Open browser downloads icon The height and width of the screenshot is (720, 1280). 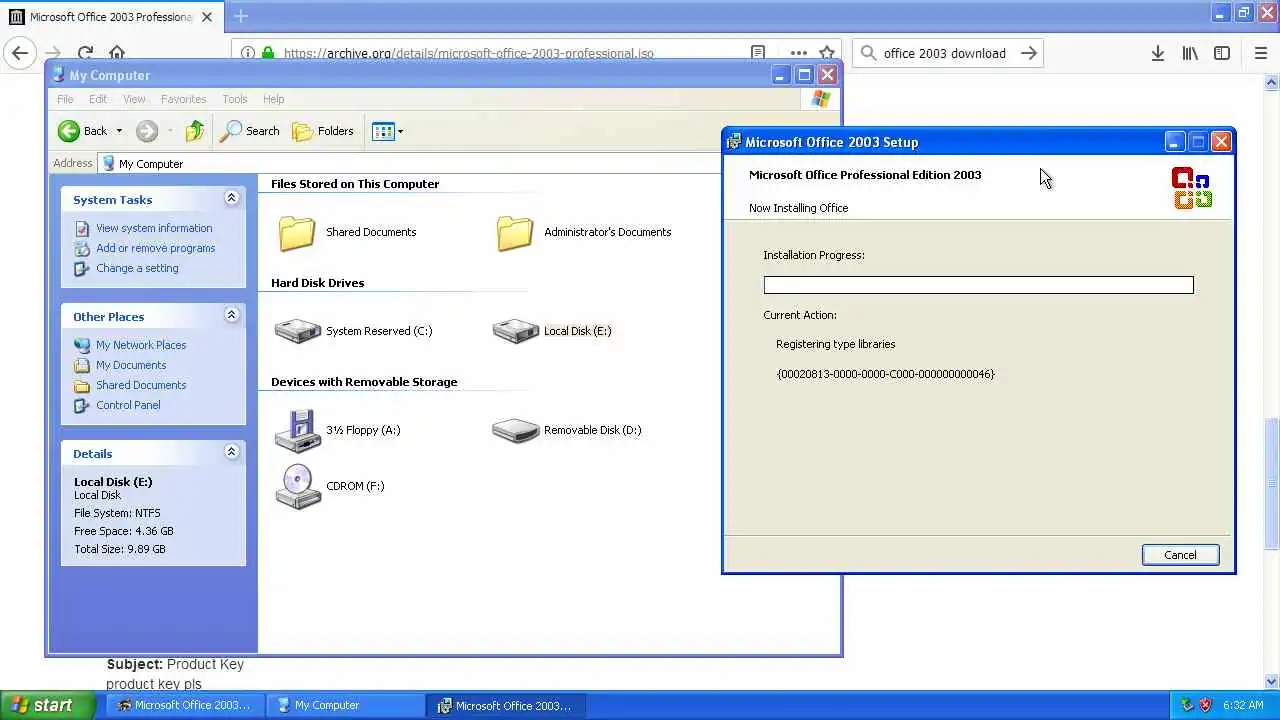coord(1157,53)
